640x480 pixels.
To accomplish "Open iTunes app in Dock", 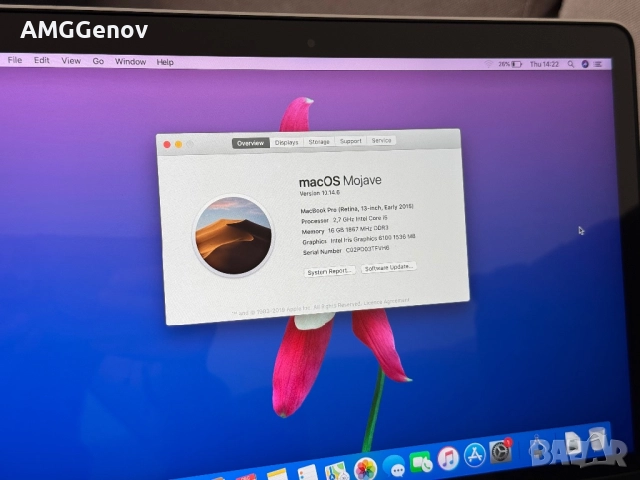I will pyautogui.click(x=448, y=458).
